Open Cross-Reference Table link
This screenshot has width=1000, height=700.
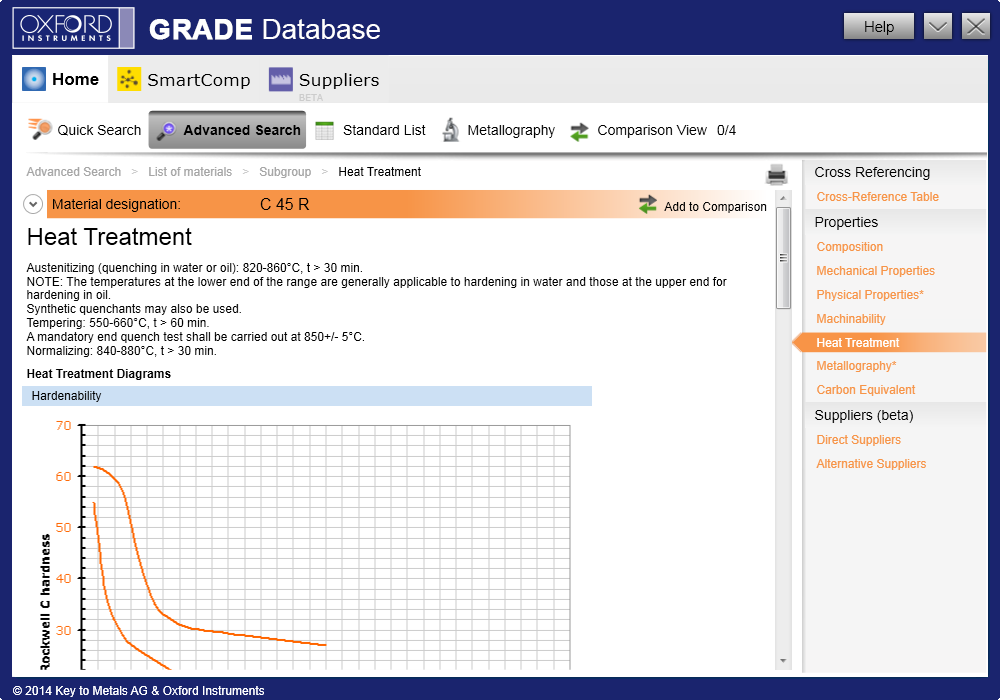click(x=878, y=197)
